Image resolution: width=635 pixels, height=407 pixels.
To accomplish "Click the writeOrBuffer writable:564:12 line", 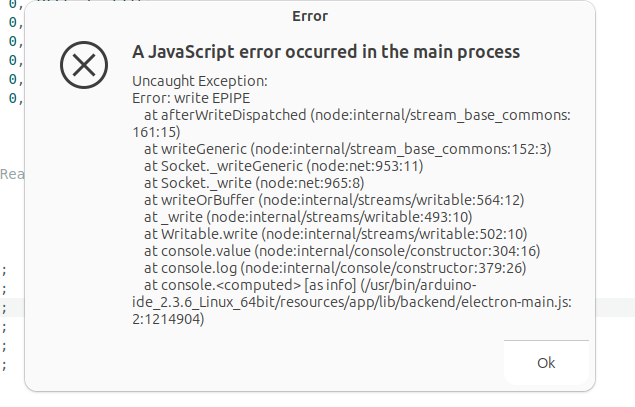I will point(334,200).
